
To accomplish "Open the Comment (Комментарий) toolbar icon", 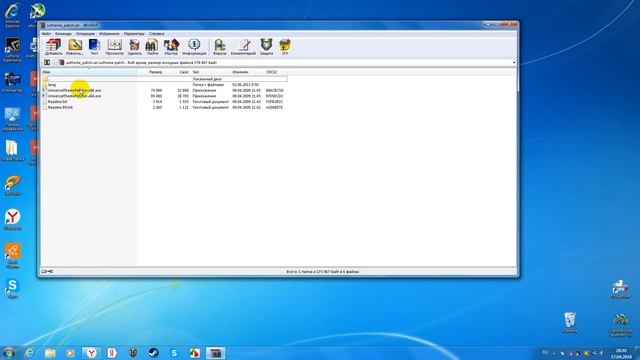I will [x=243, y=47].
